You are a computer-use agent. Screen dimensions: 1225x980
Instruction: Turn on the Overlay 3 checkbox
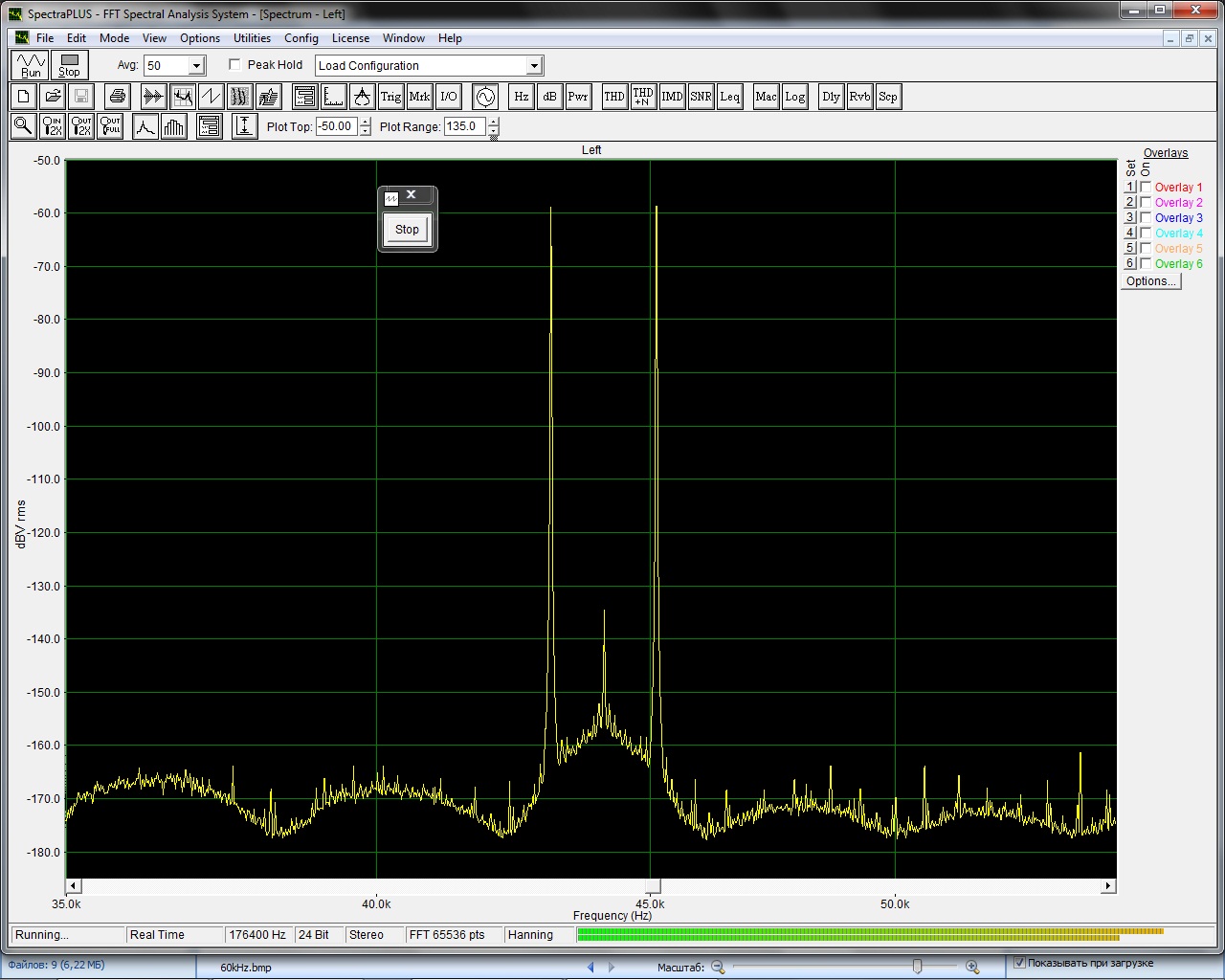[1146, 218]
